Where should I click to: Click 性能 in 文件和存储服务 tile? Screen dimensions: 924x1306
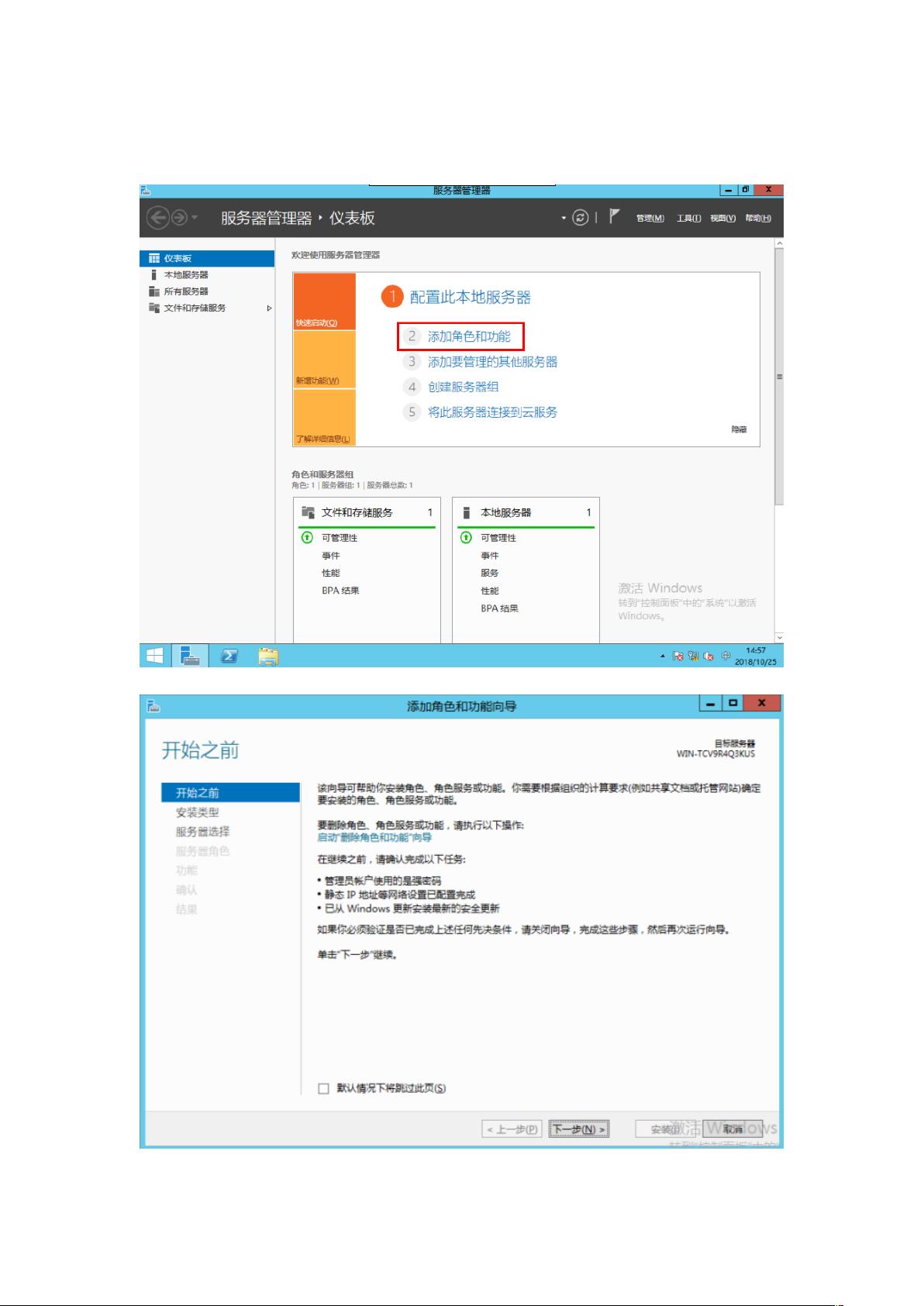[x=331, y=573]
